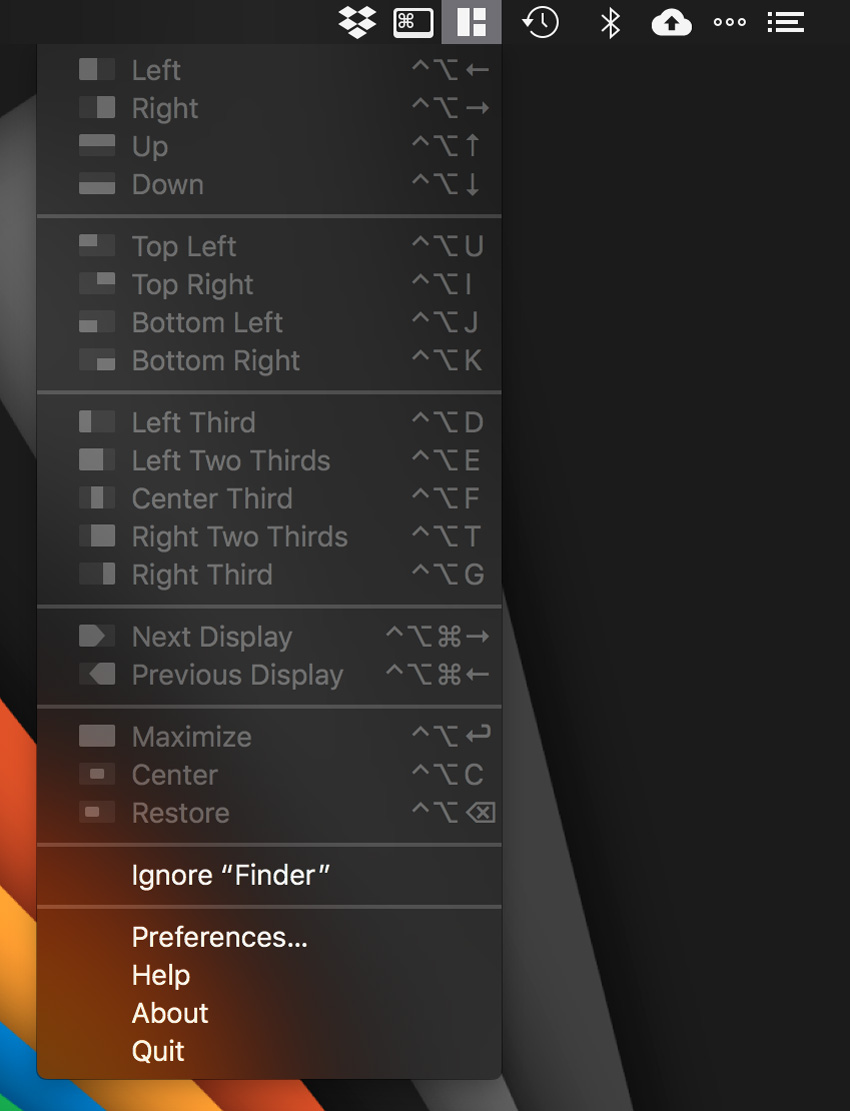Click the Time Machine clock icon
This screenshot has width=850, height=1111.
[x=540, y=22]
